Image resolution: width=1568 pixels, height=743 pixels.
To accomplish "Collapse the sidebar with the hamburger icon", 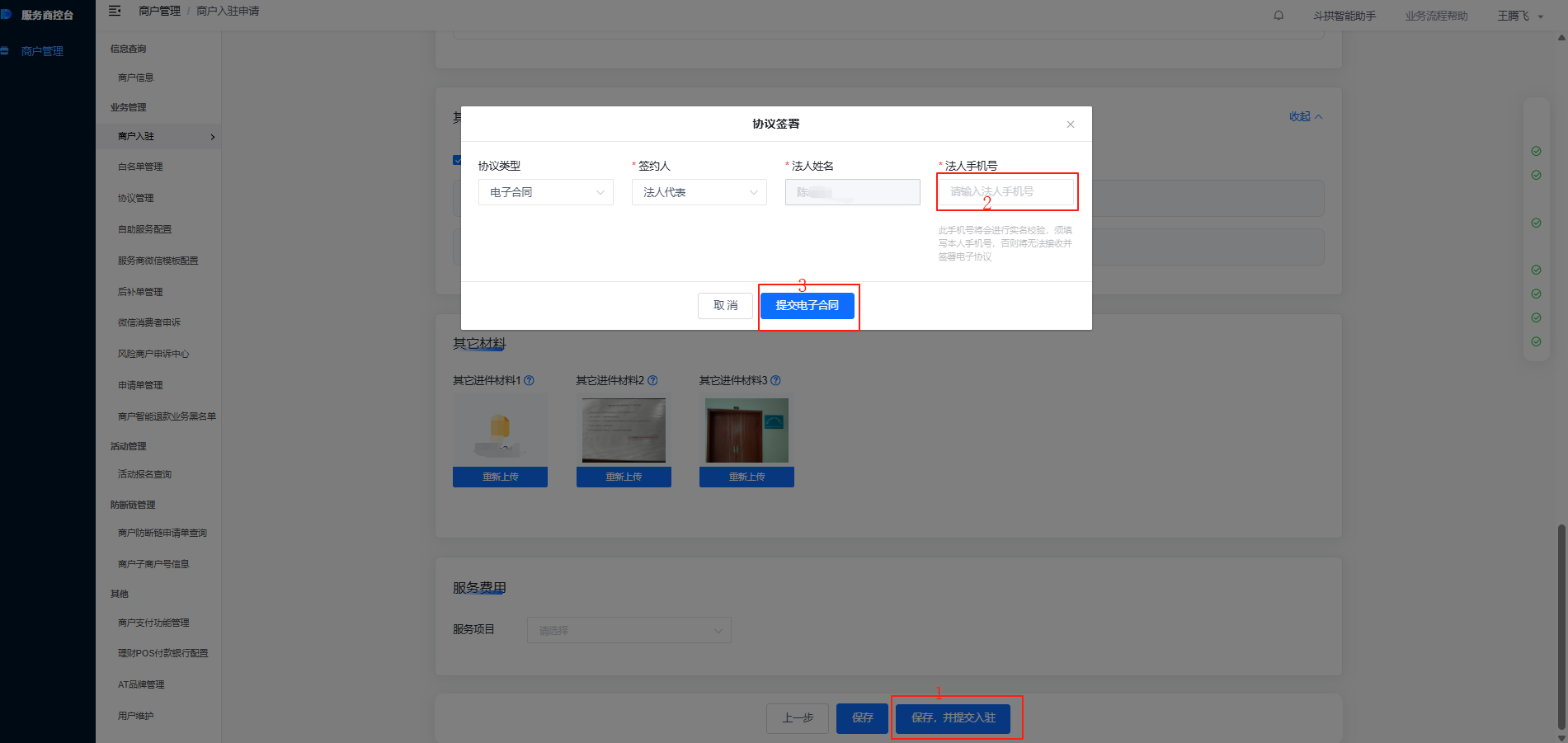I will coord(115,11).
